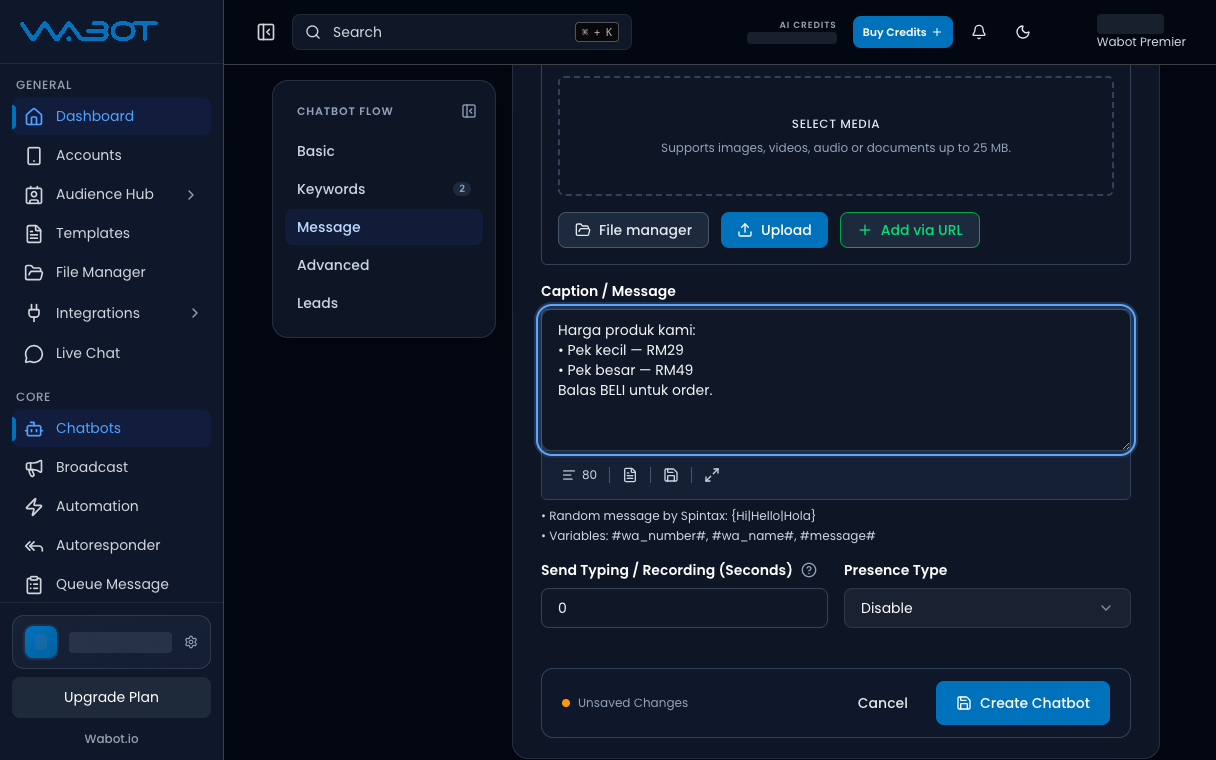
Task: Open File Manager in the sidebar
Action: click(111, 272)
